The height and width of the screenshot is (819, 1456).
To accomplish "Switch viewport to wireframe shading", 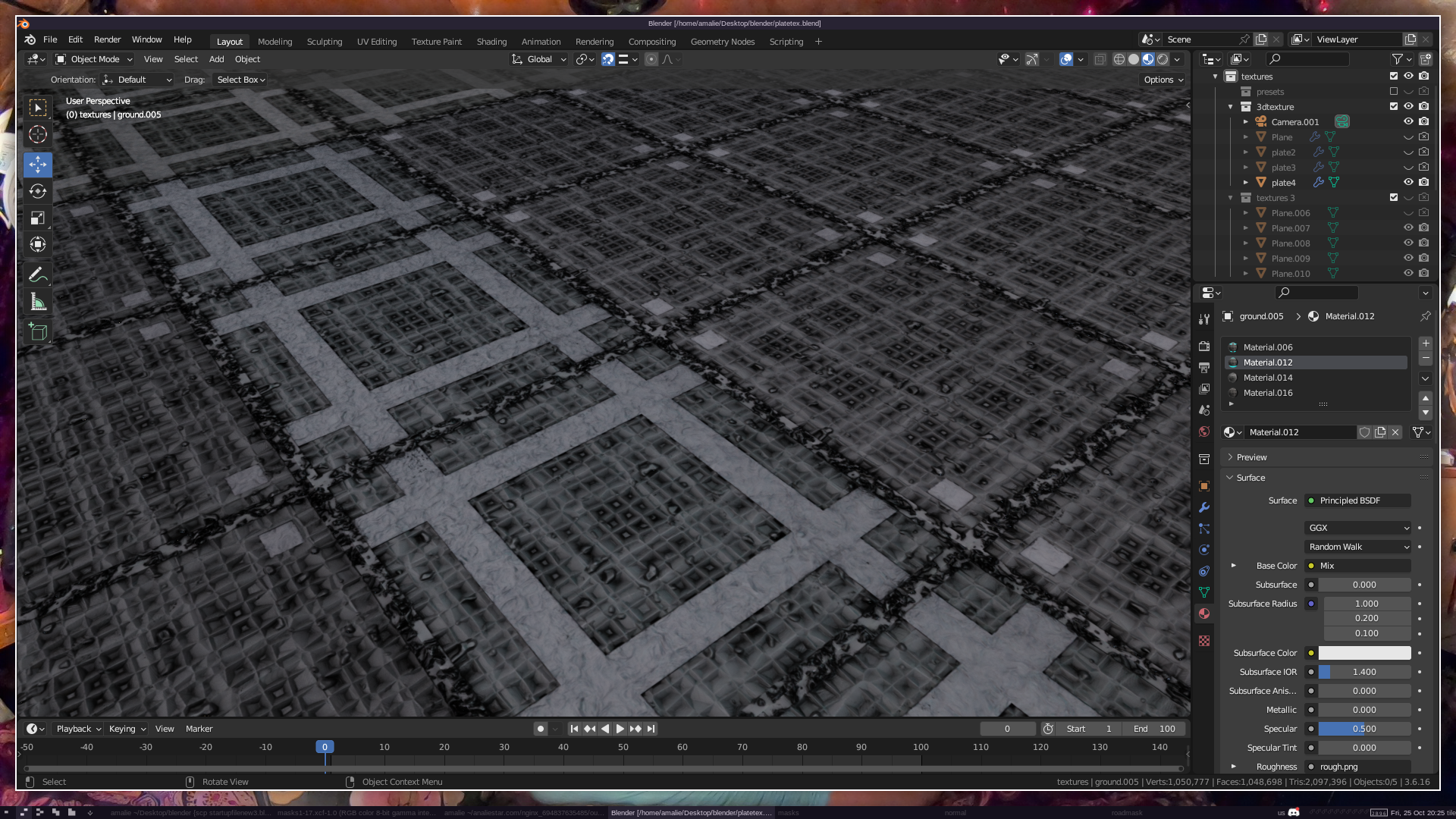I will point(1119,59).
